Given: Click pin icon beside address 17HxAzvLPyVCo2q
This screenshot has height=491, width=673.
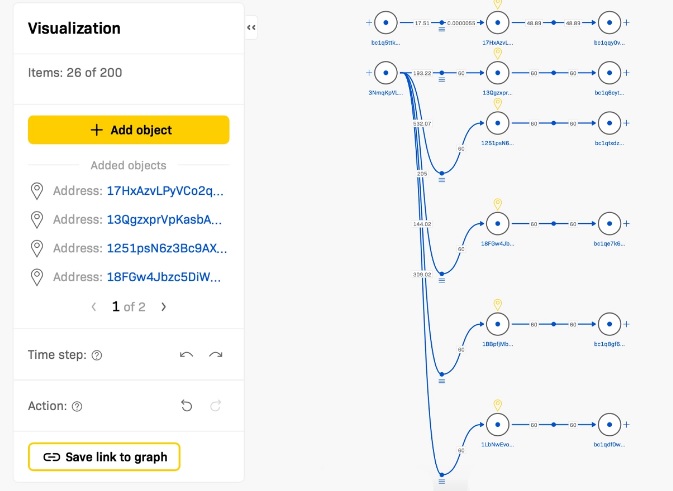Looking at the screenshot, I should coord(37,191).
